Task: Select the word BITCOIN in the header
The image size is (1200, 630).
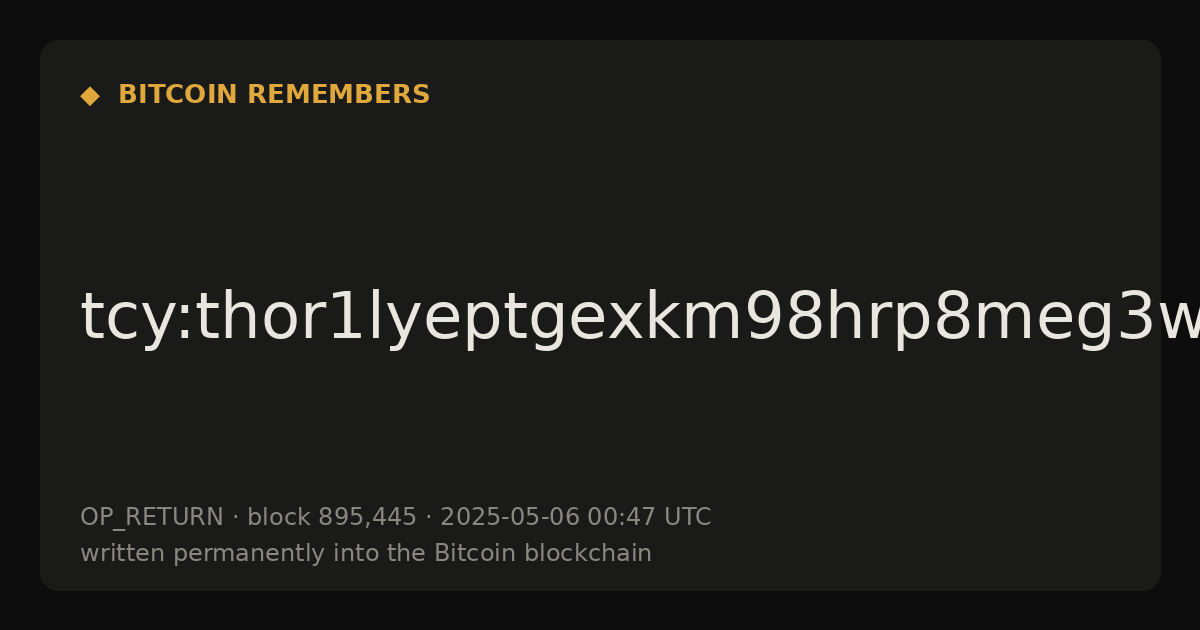Action: (x=179, y=95)
